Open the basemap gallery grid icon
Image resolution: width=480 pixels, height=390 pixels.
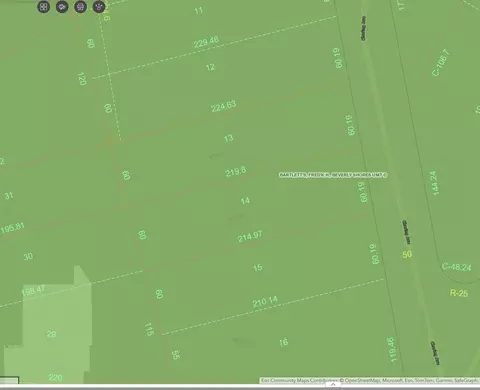pyautogui.click(x=44, y=7)
